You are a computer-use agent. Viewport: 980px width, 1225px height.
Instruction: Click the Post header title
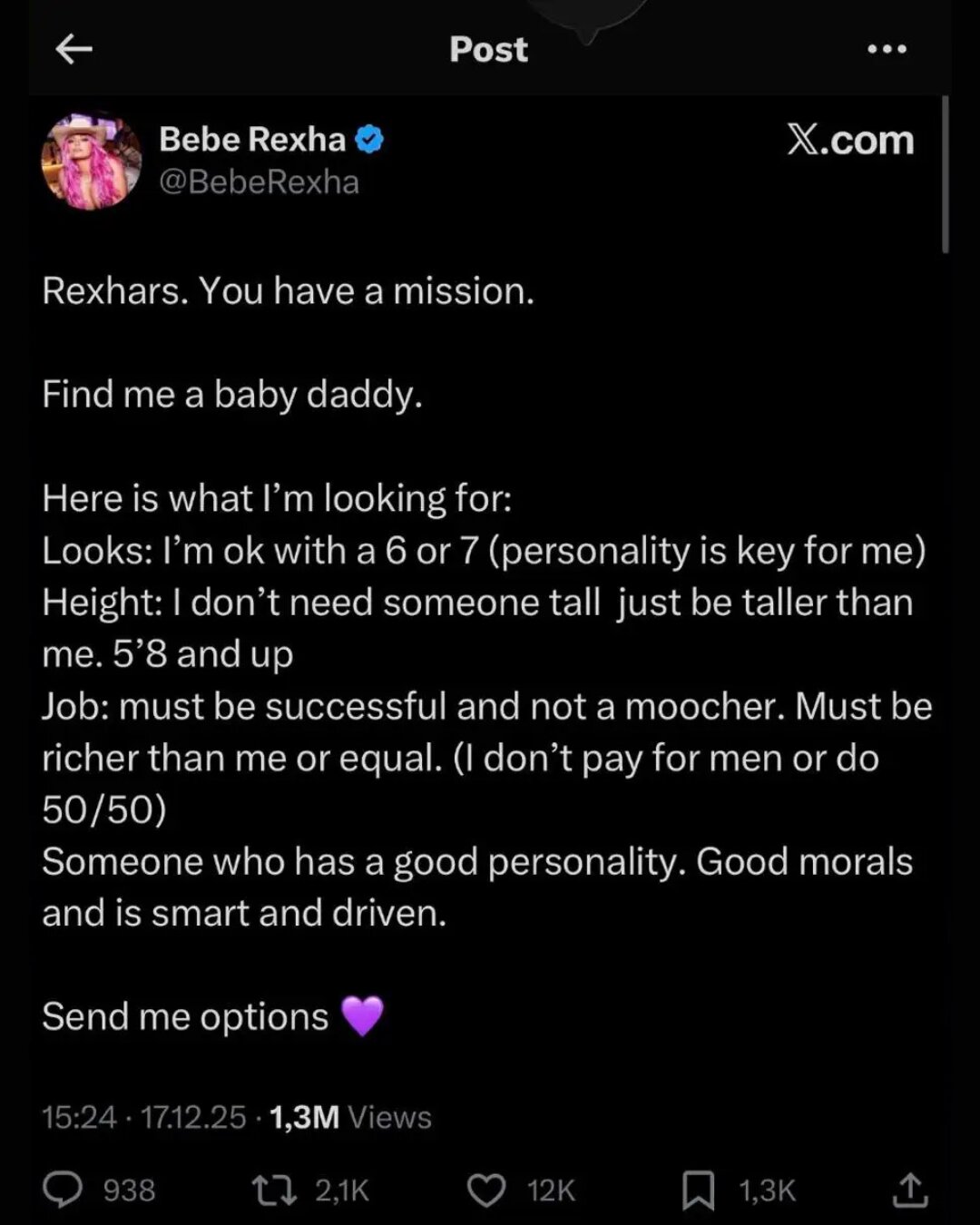point(488,50)
